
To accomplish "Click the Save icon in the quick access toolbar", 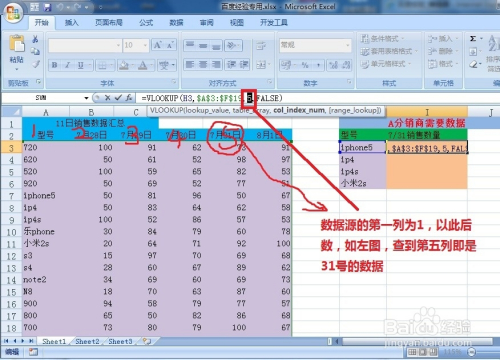I will point(48,7).
